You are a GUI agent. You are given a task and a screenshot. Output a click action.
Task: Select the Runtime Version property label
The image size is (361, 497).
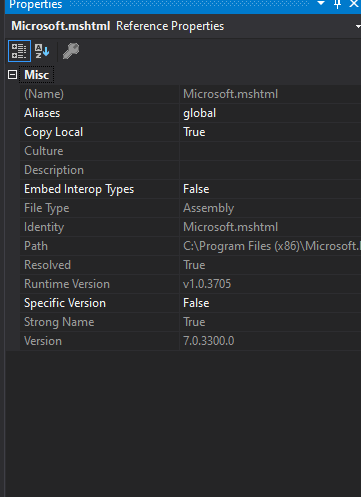(67, 284)
